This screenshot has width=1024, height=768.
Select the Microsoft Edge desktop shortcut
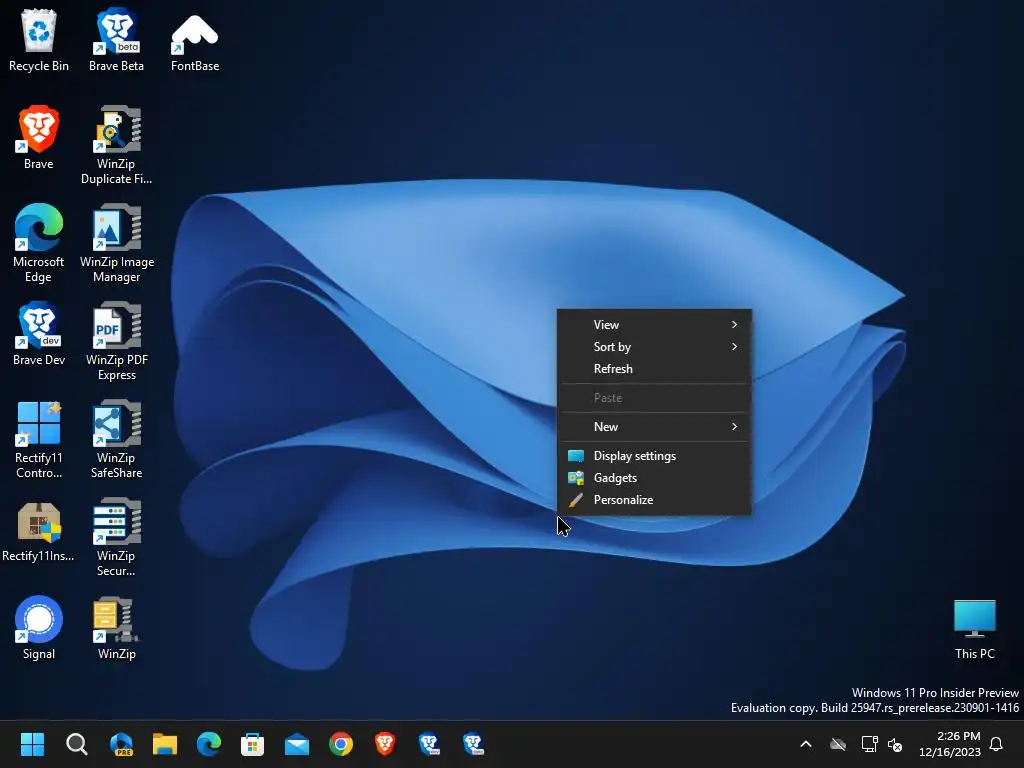[x=39, y=243]
